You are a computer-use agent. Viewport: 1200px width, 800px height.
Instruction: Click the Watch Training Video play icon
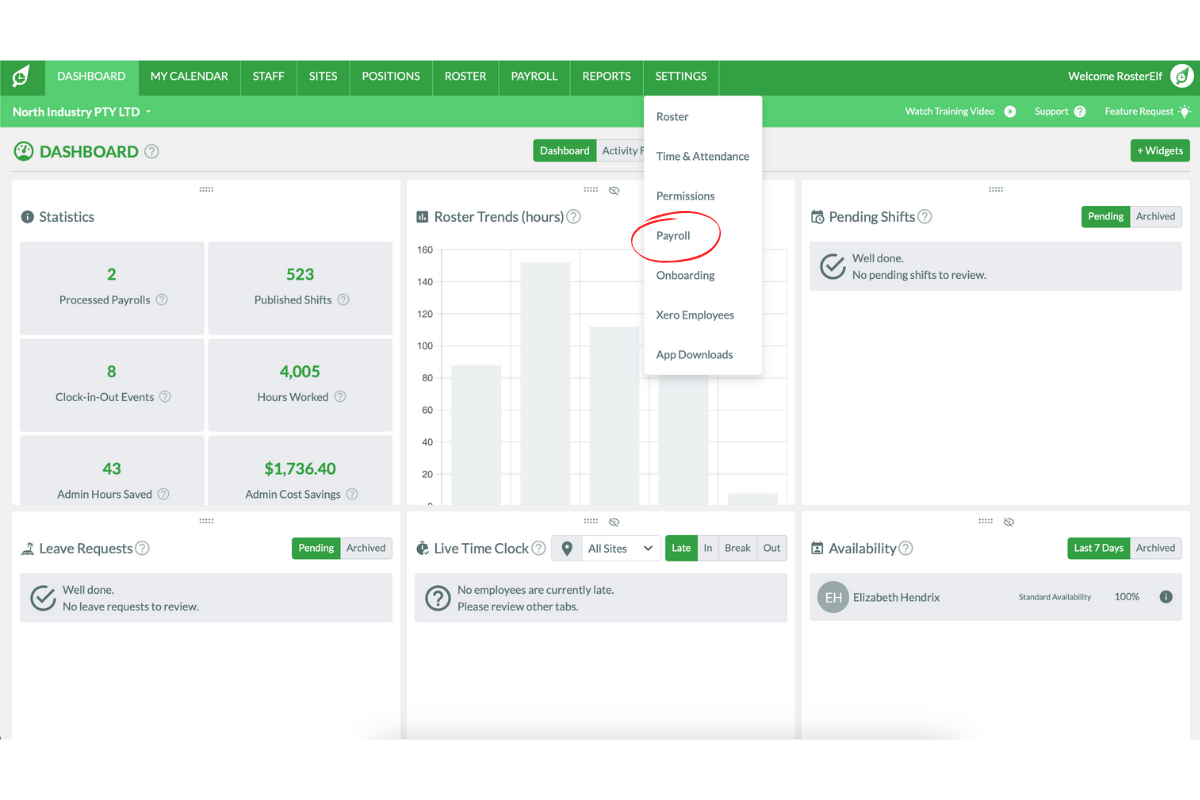pyautogui.click(x=1010, y=112)
